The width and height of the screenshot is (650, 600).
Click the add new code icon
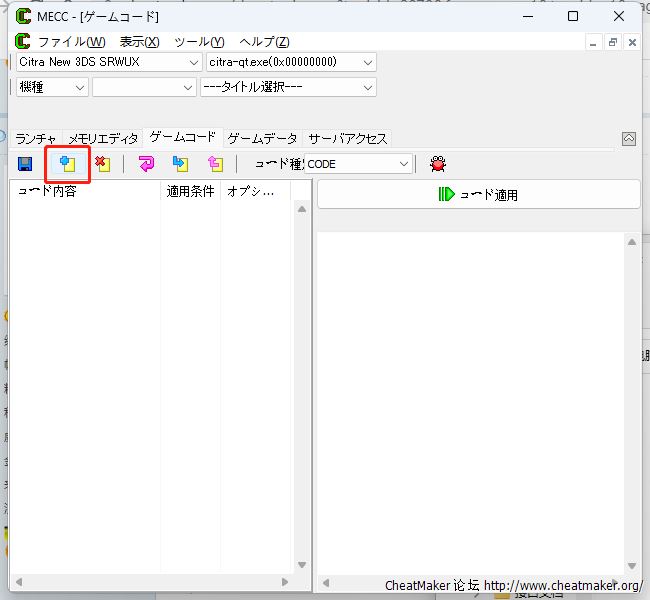click(67, 163)
